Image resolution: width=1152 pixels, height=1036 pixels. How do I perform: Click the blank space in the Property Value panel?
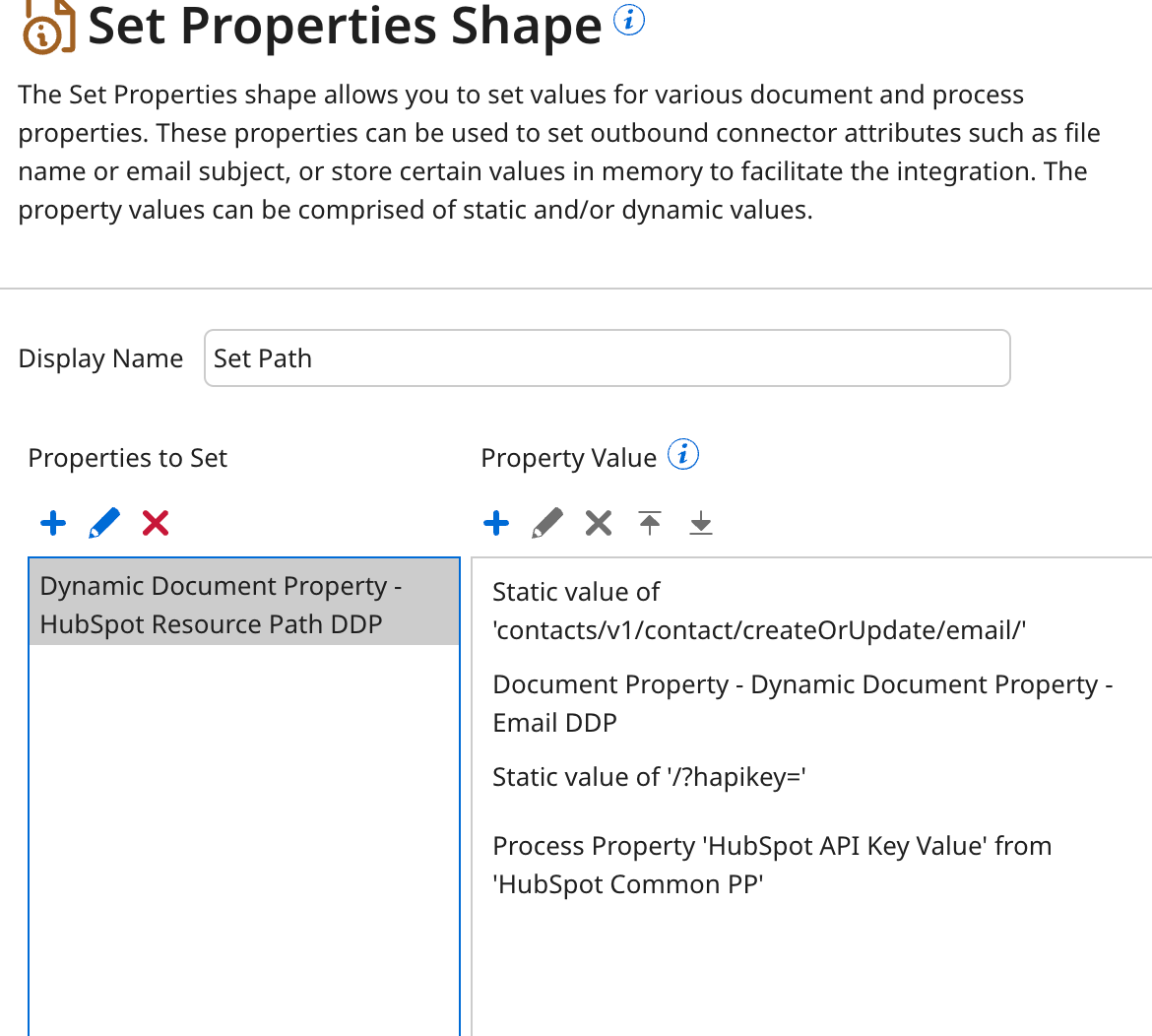point(807,975)
